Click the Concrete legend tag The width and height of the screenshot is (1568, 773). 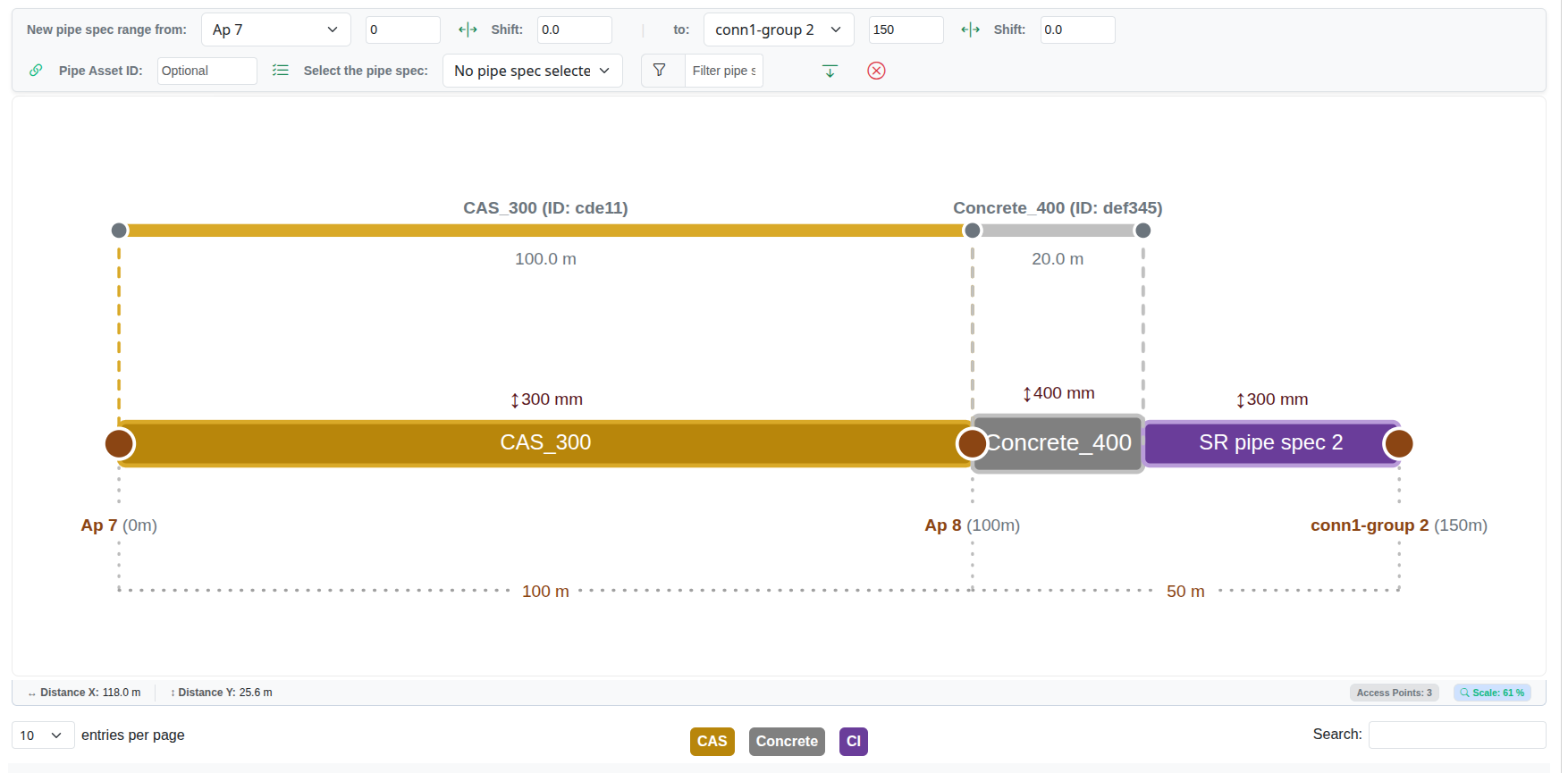[787, 742]
